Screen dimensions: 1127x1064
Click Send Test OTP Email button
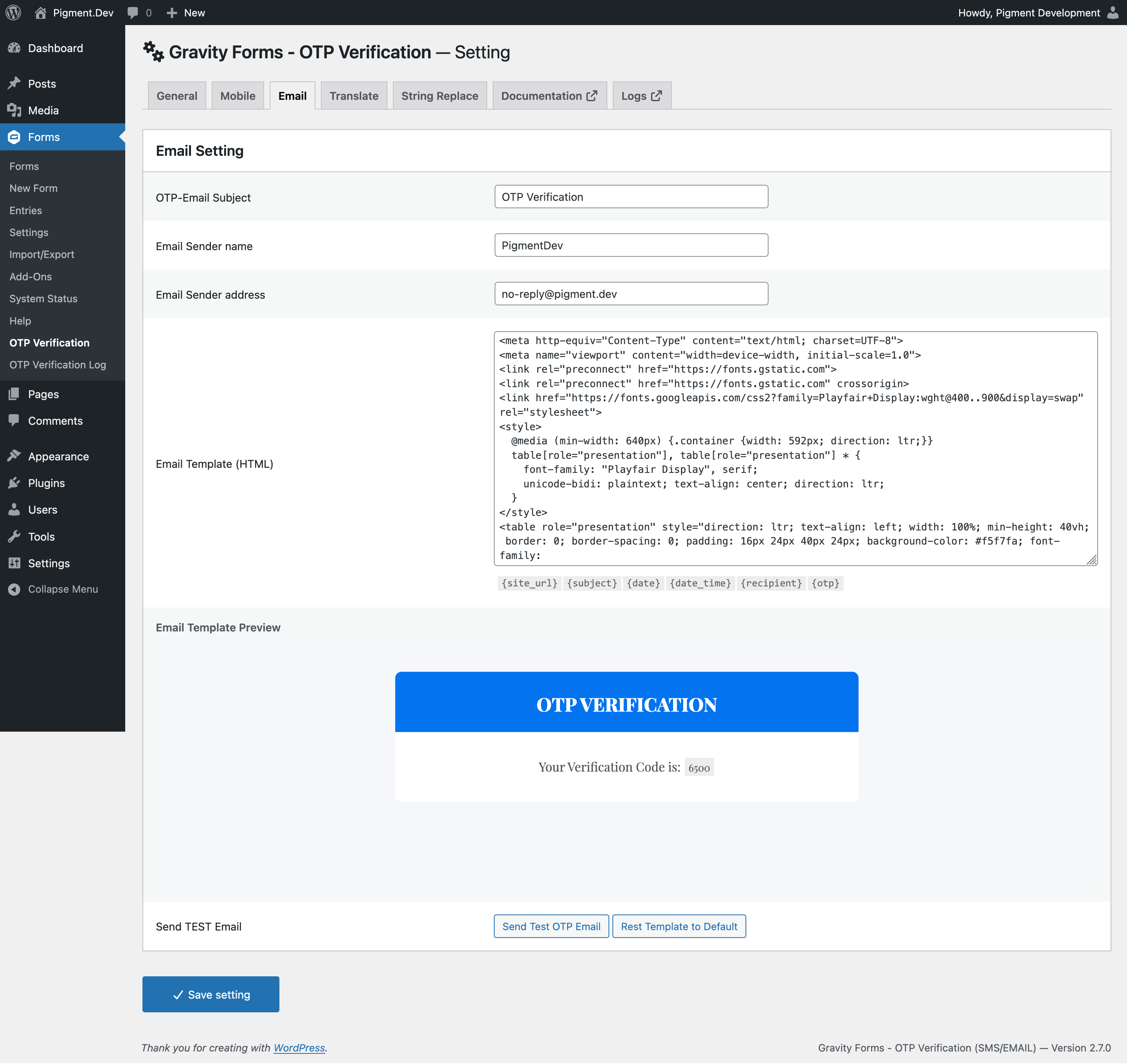pos(551,926)
